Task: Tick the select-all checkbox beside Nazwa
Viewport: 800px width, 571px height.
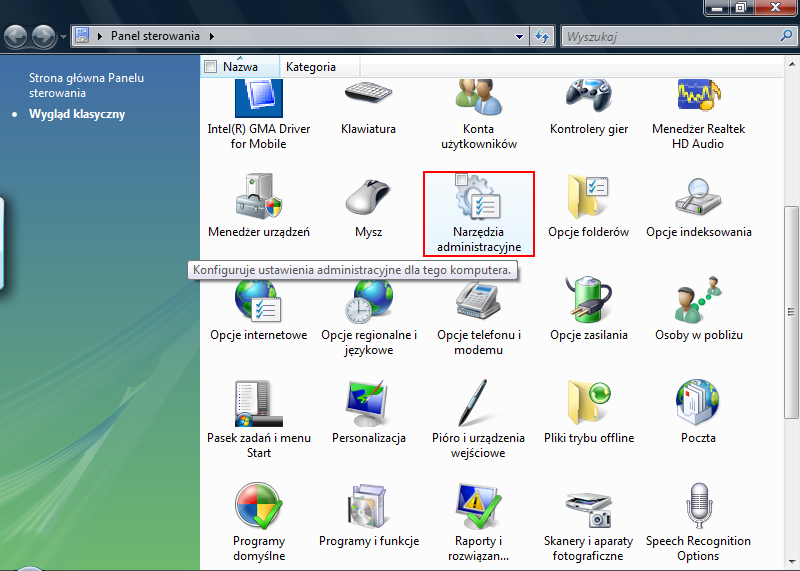Action: 210,67
